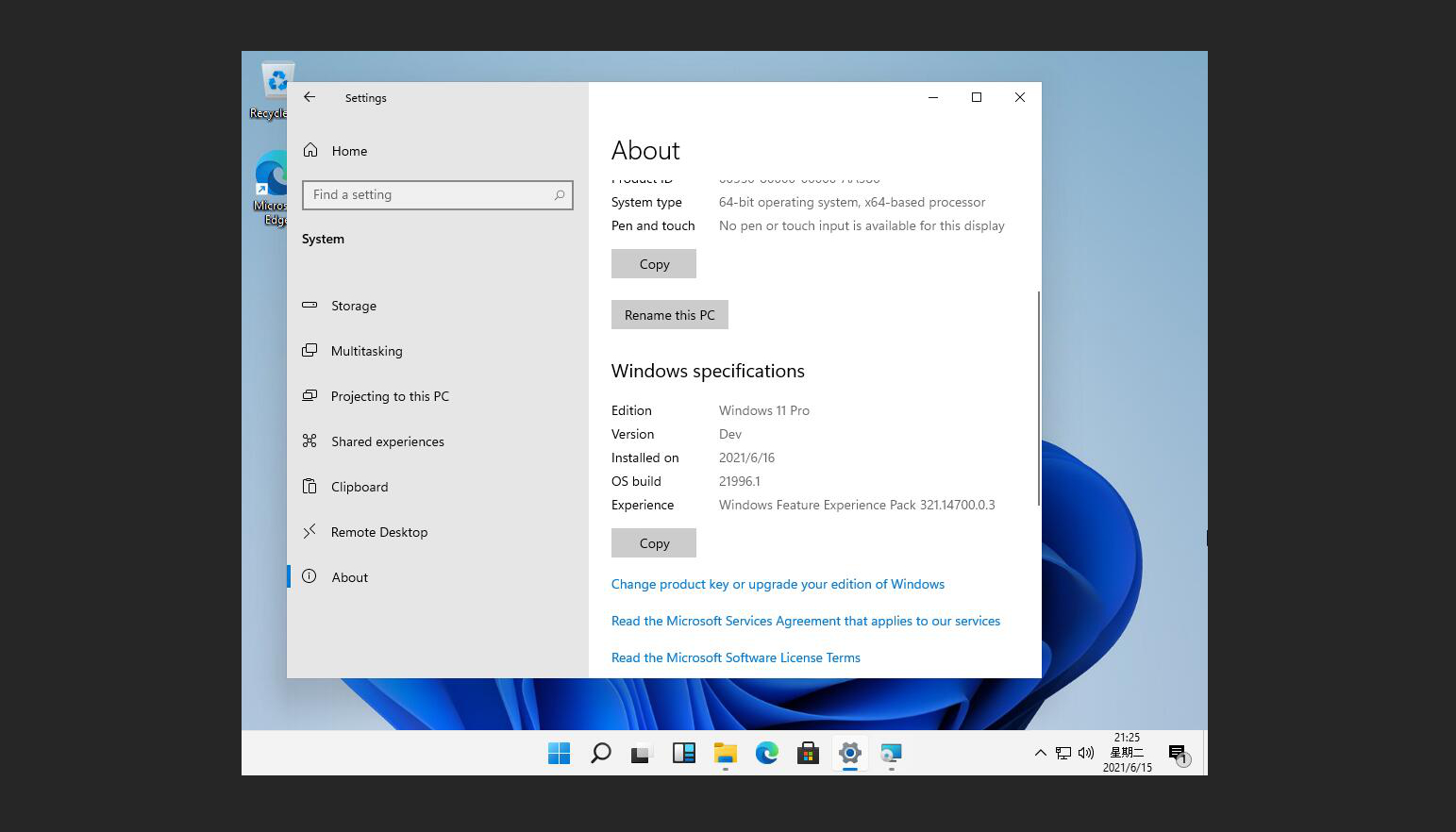Open Microsoft Edge from the taskbar

[766, 753]
